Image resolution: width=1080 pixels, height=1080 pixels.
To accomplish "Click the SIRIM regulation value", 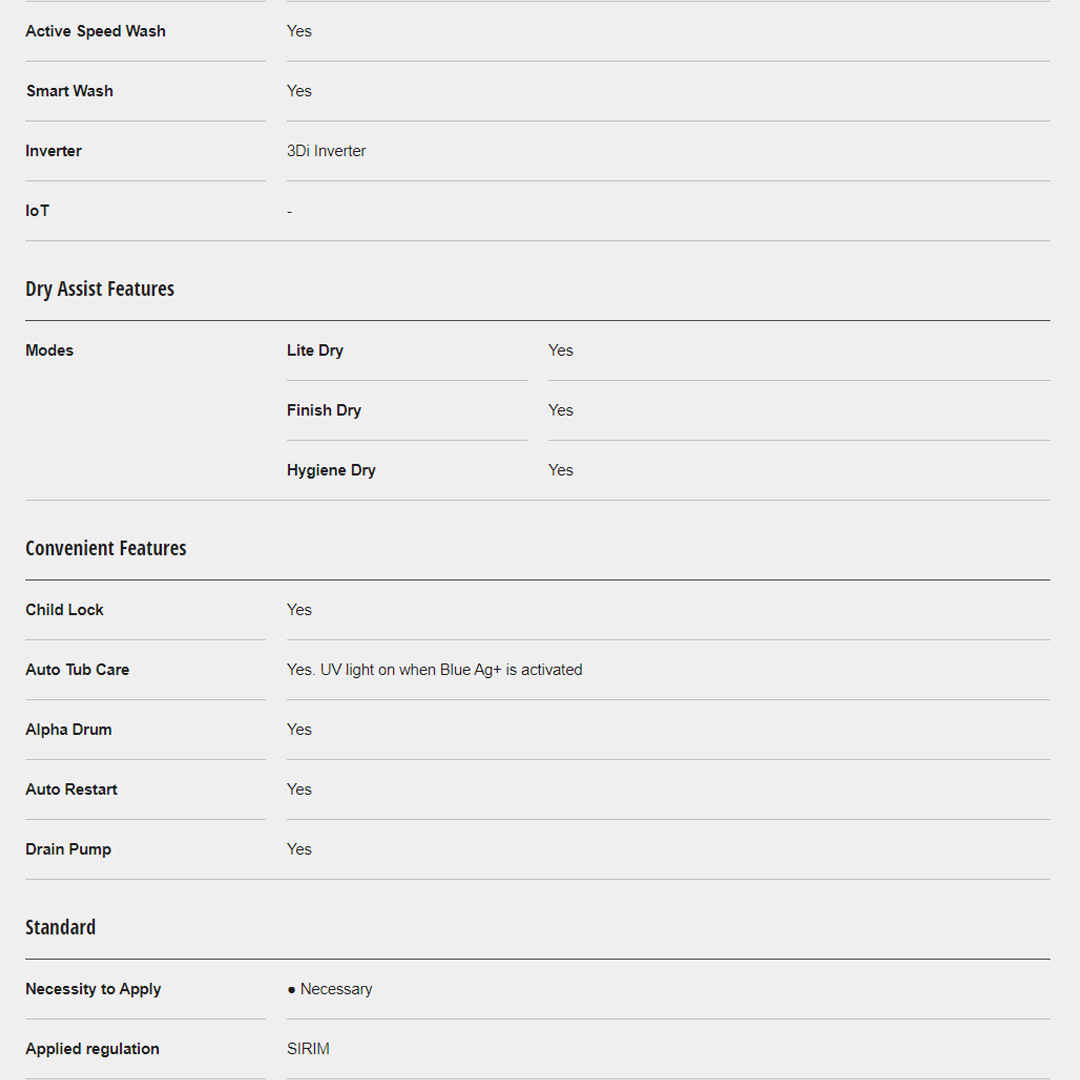I will tap(308, 1049).
